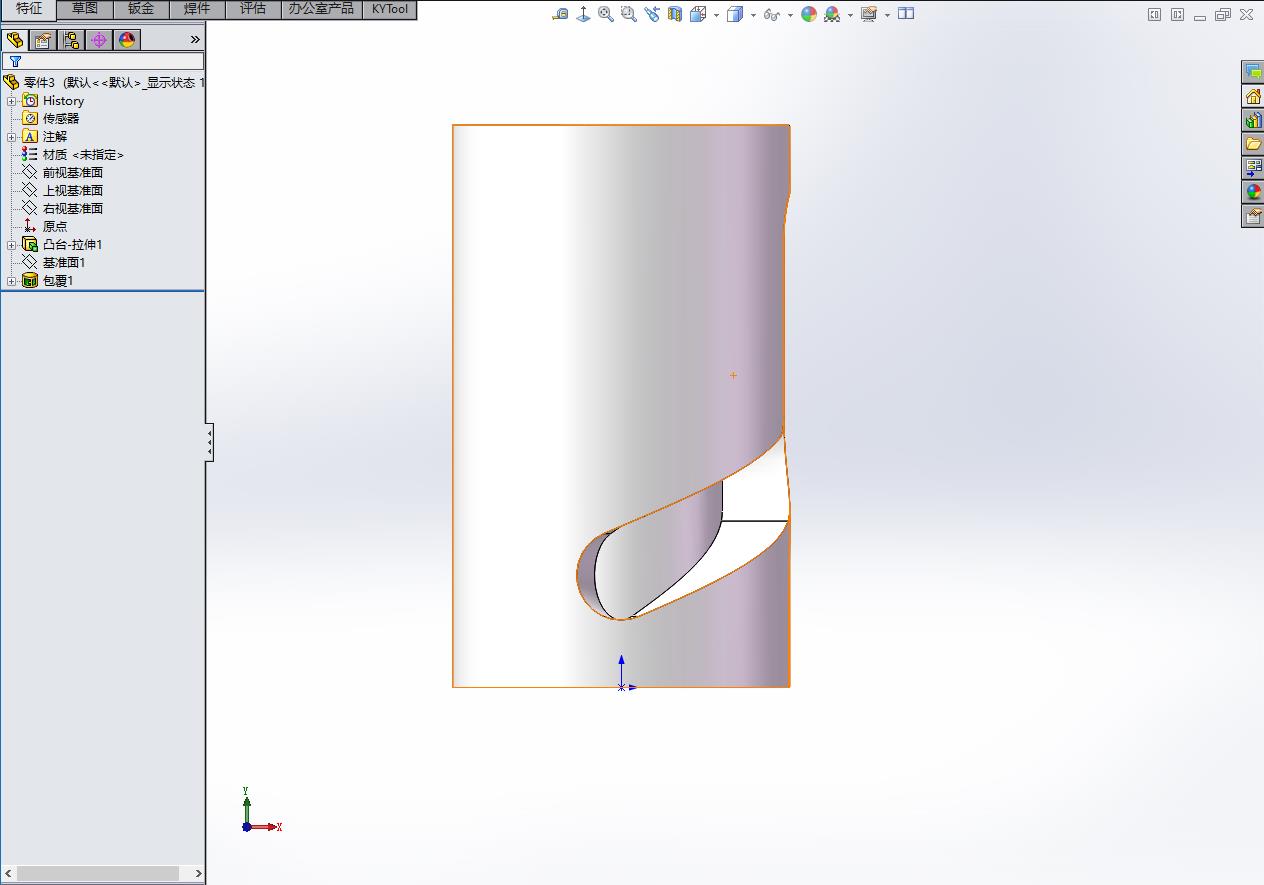1264x885 pixels.
Task: Click the Apply Scene icon
Action: pyautogui.click(x=832, y=14)
